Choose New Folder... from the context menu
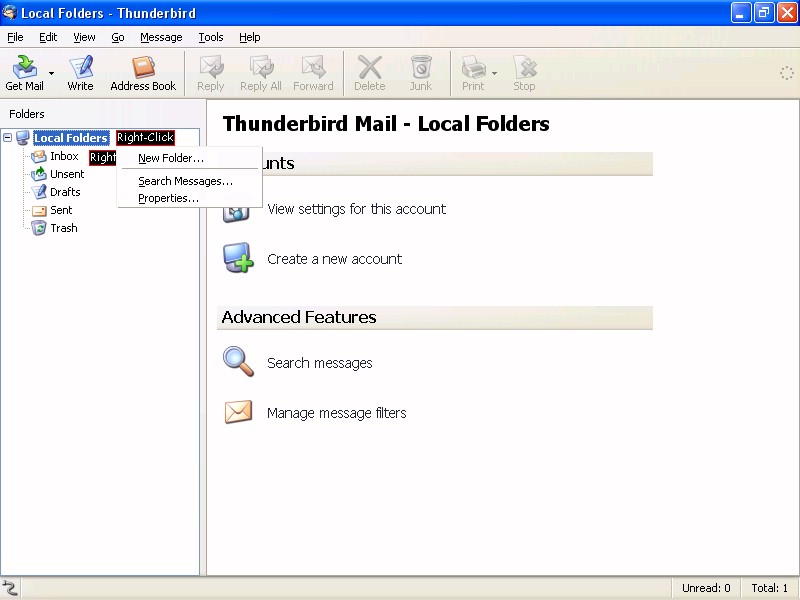 [189, 158]
